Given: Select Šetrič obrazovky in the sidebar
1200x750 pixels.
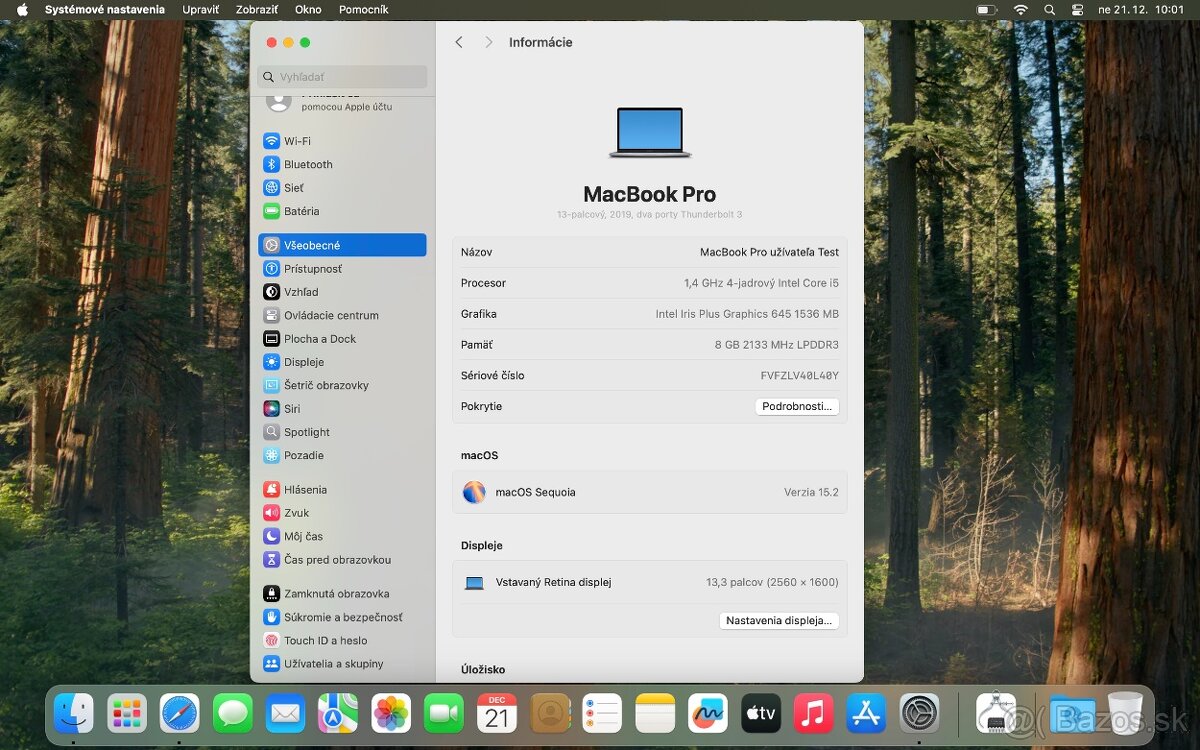Looking at the screenshot, I should 326,385.
